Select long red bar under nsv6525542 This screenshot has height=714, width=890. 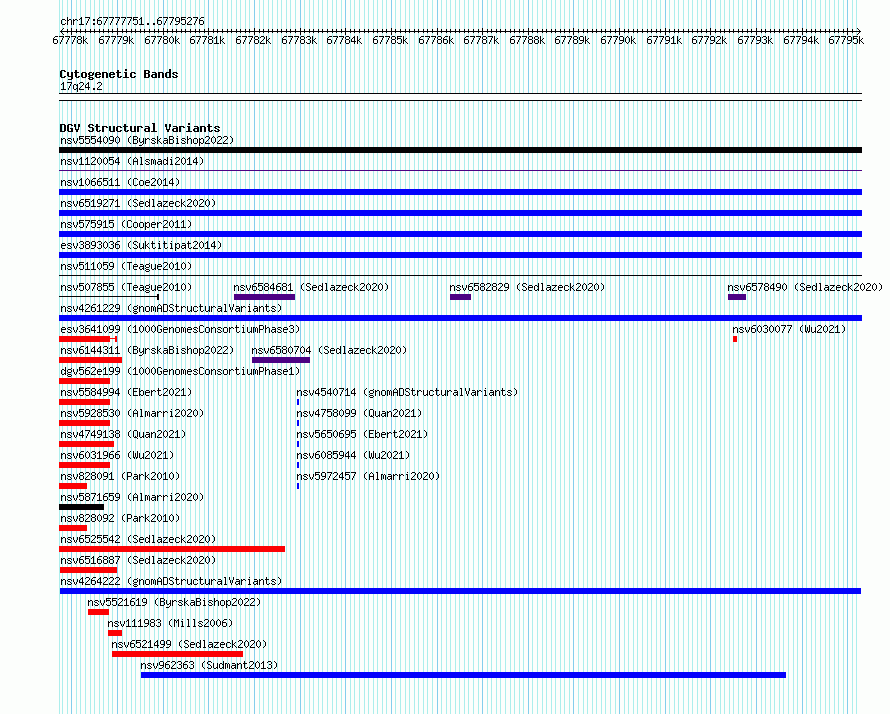click(172, 549)
